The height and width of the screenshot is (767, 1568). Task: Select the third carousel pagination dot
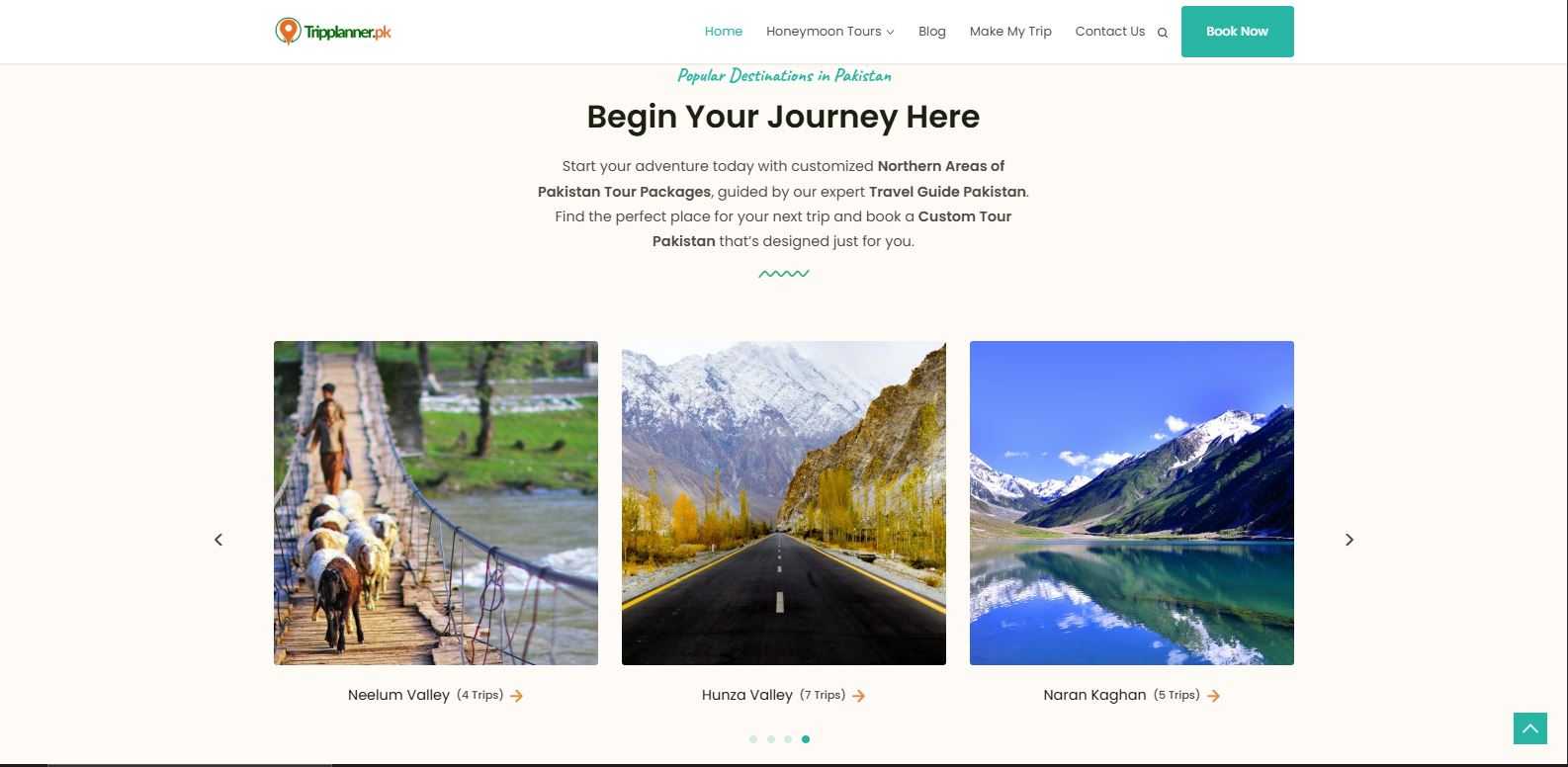point(788,739)
